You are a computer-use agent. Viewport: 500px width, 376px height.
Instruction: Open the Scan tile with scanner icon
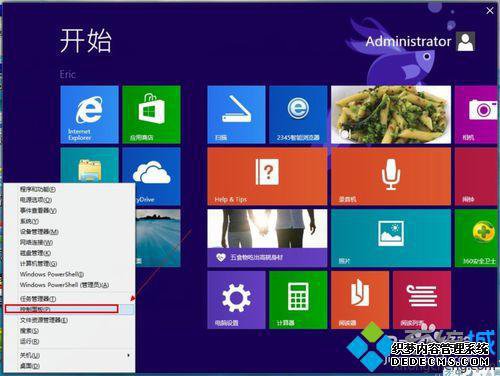click(236, 115)
